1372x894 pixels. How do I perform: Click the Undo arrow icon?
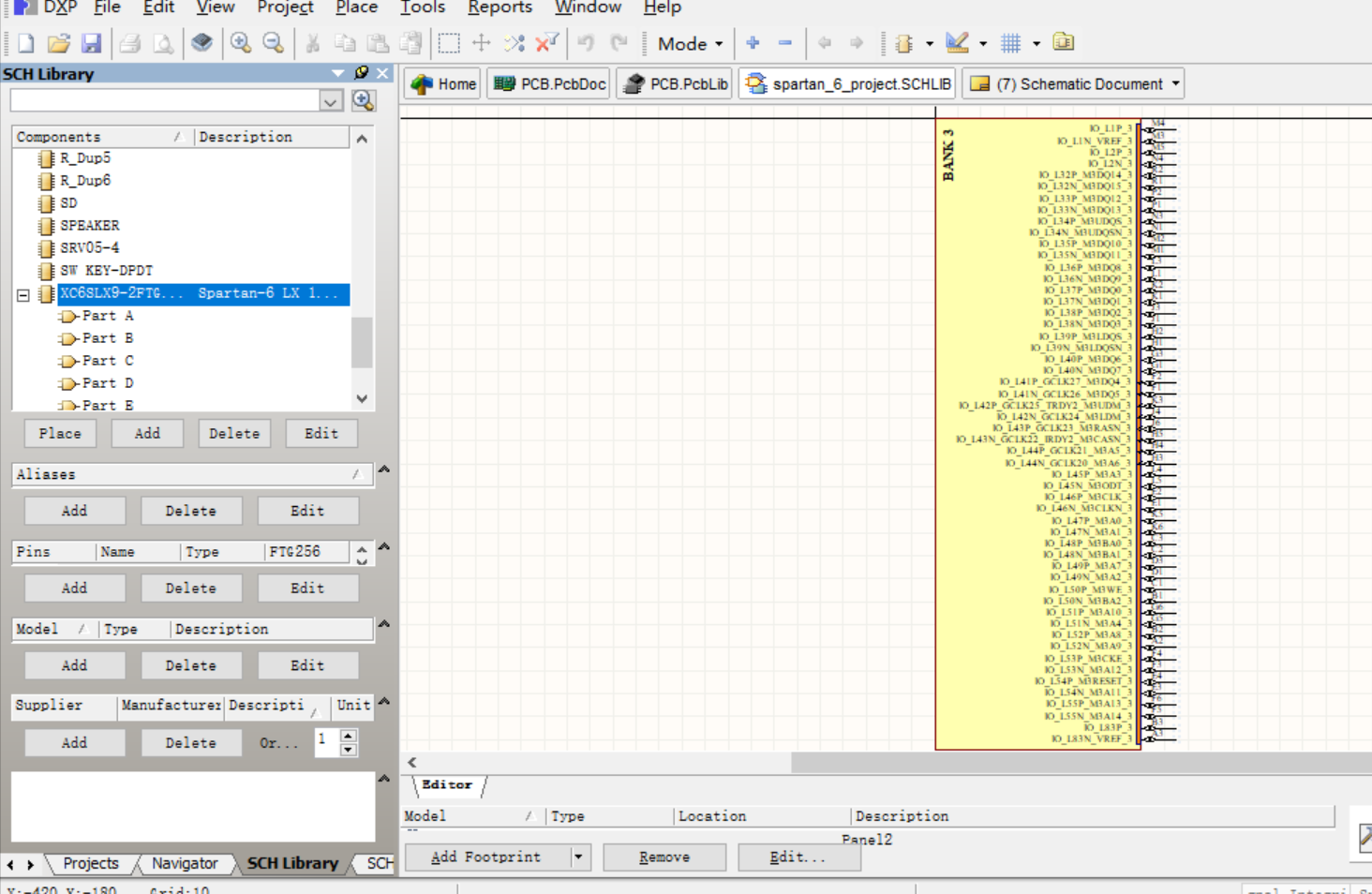coord(587,43)
